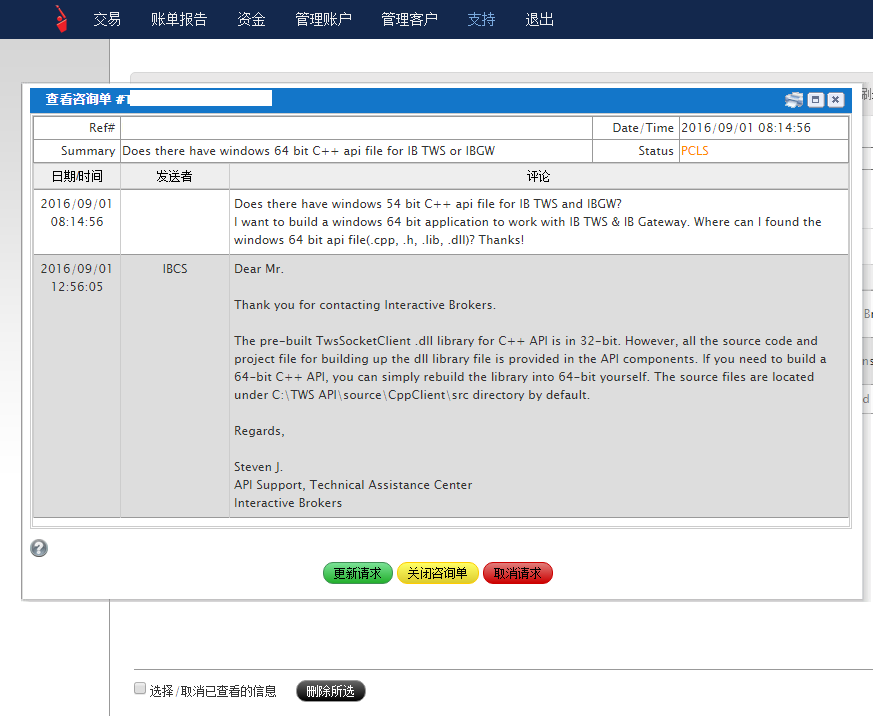The width and height of the screenshot is (873, 716).
Task: Click the green 更新请求 button
Action: [x=357, y=573]
